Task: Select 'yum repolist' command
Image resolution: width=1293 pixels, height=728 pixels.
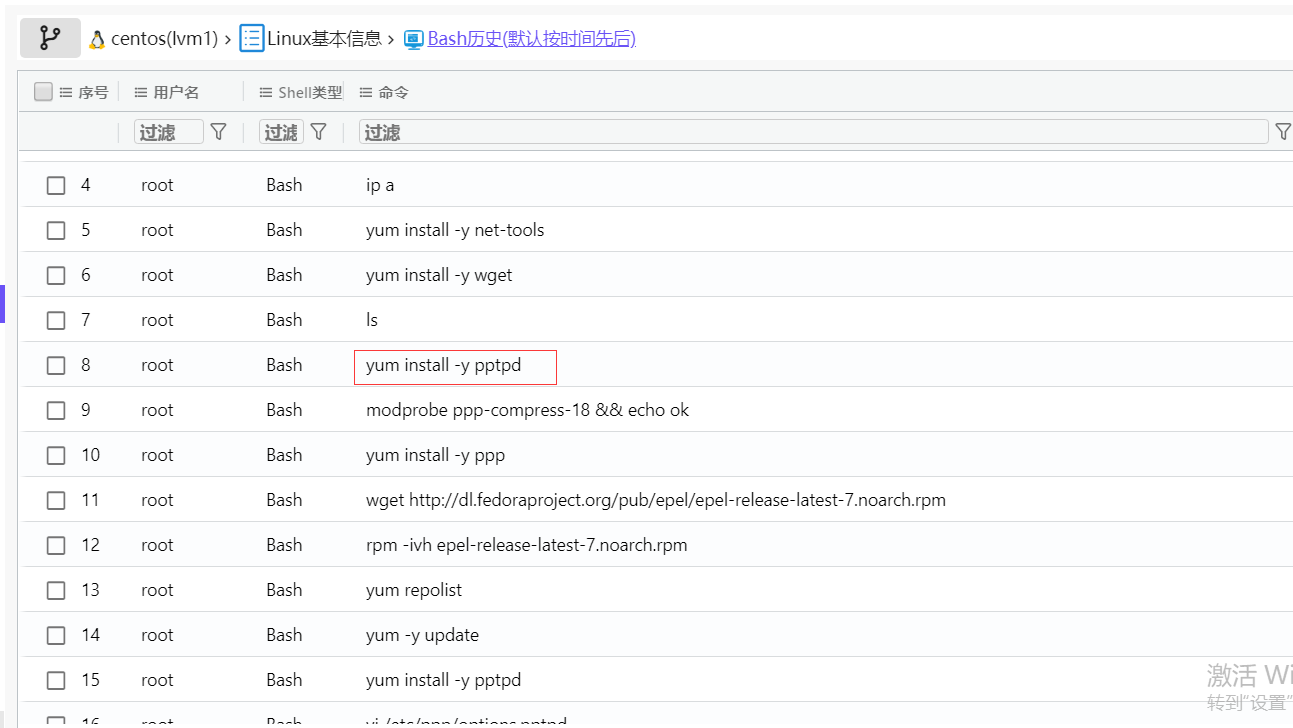Action: coord(414,590)
